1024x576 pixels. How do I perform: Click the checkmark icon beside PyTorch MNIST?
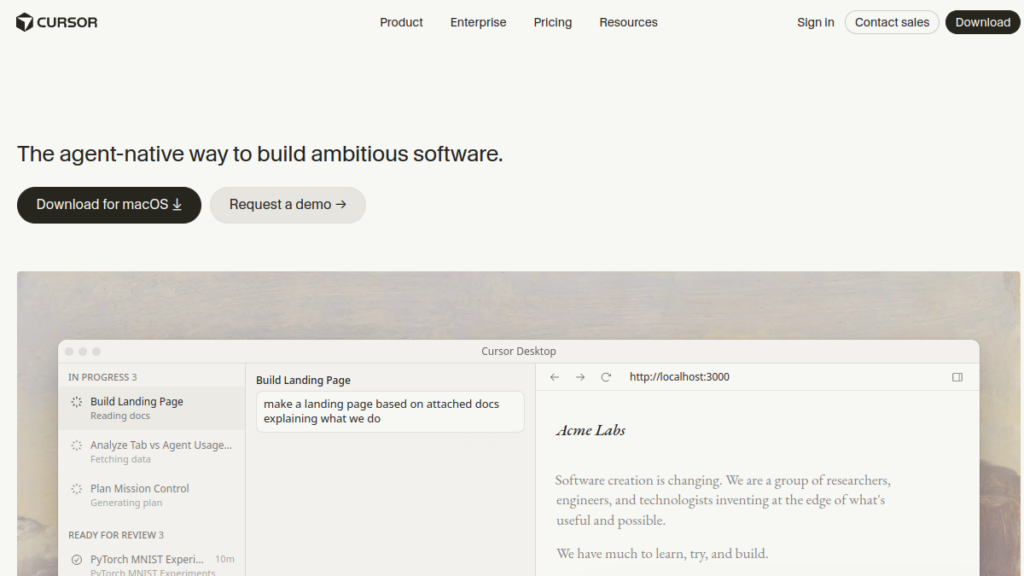pos(76,560)
